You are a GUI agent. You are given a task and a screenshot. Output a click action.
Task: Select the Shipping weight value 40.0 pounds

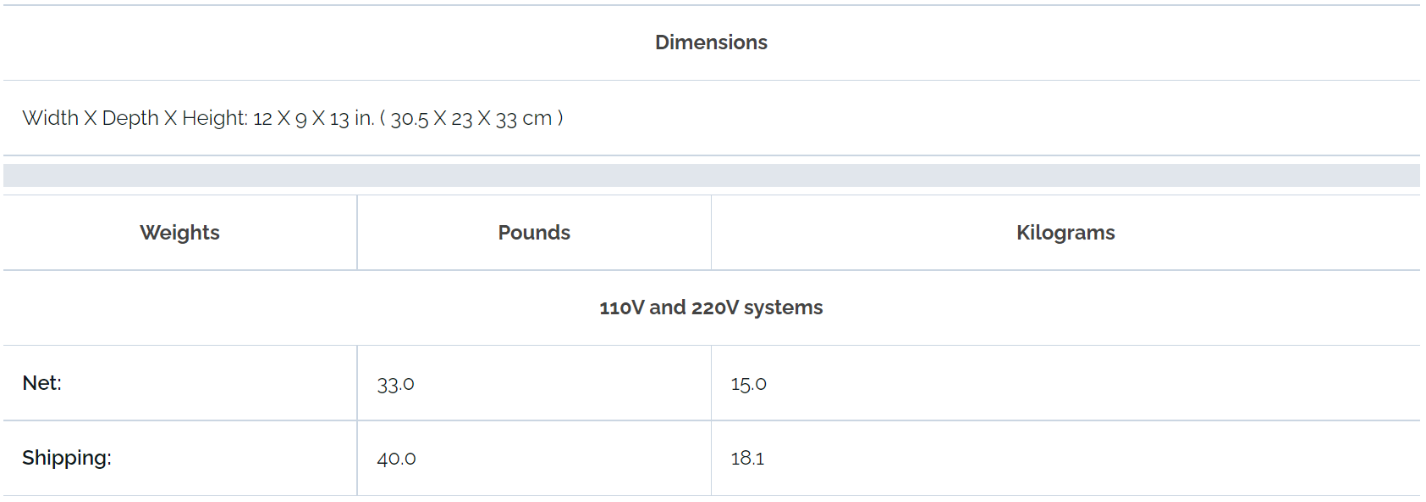point(397,459)
